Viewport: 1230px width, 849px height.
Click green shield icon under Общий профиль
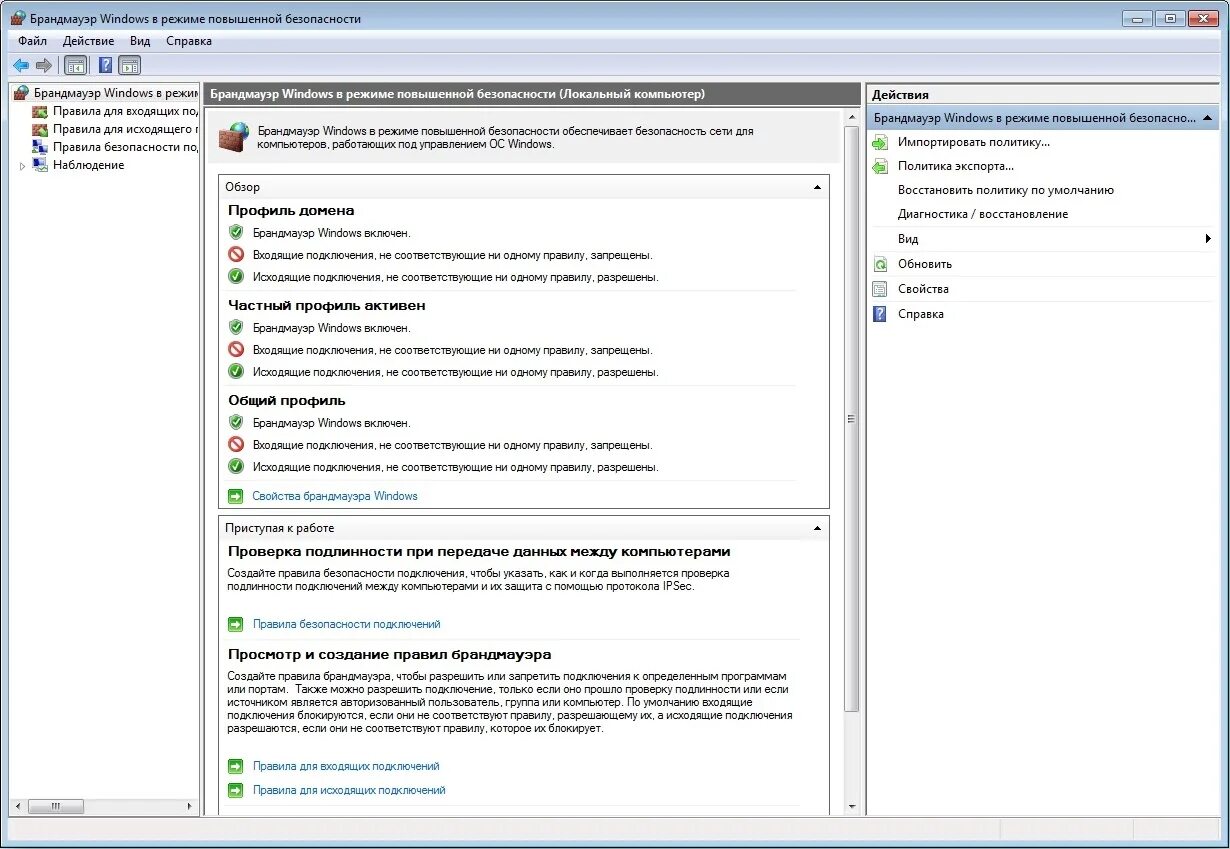coord(236,423)
